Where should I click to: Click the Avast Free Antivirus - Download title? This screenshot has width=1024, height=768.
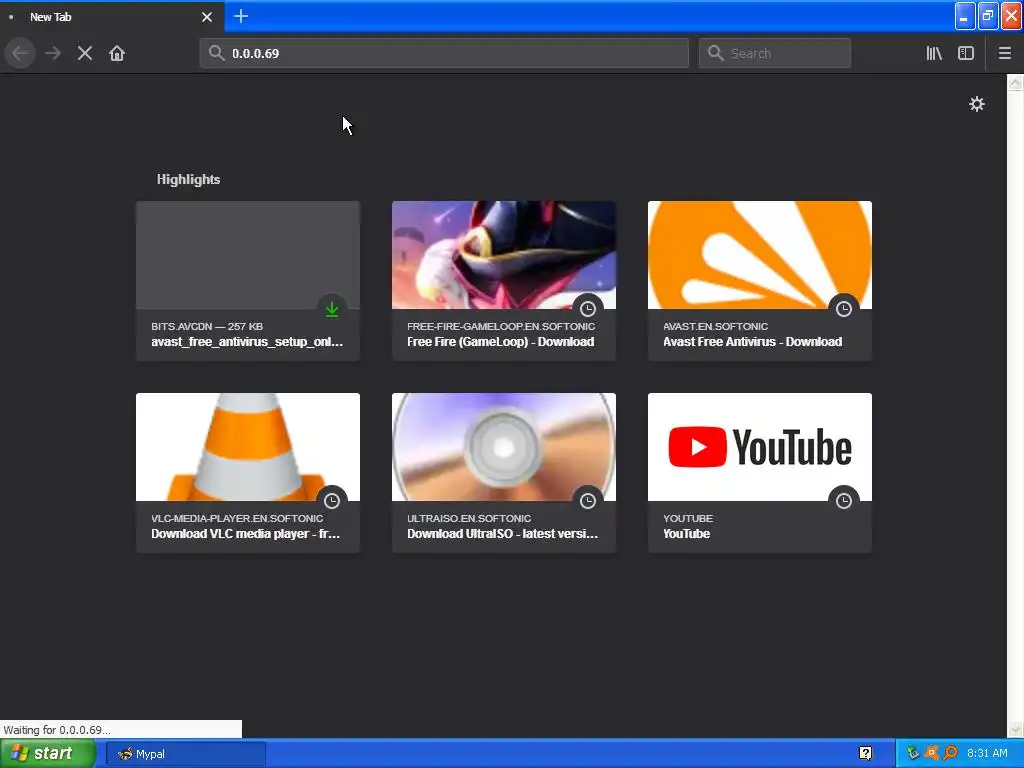tap(752, 342)
